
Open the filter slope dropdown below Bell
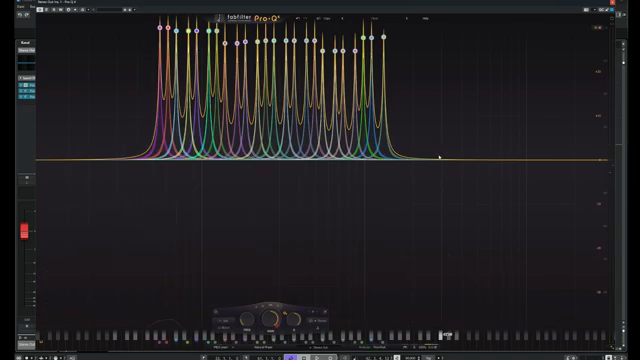tap(224, 327)
